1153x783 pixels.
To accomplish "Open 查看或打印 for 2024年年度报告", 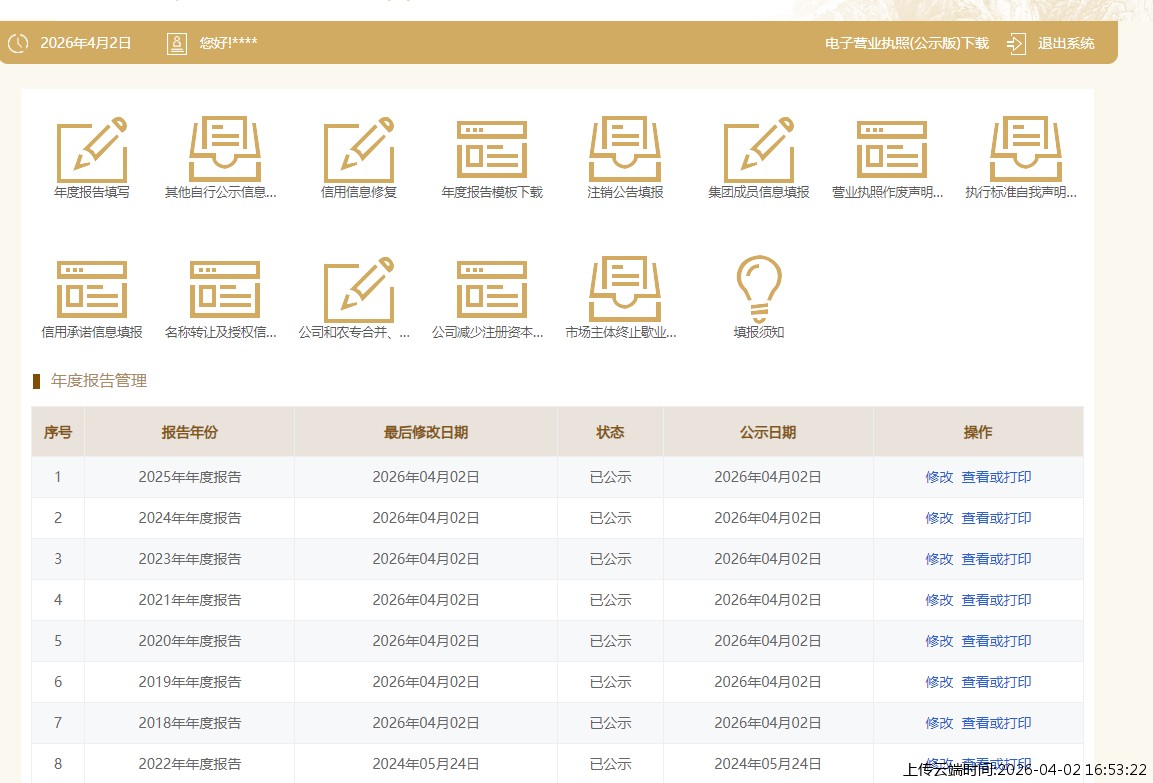I will click(x=996, y=518).
